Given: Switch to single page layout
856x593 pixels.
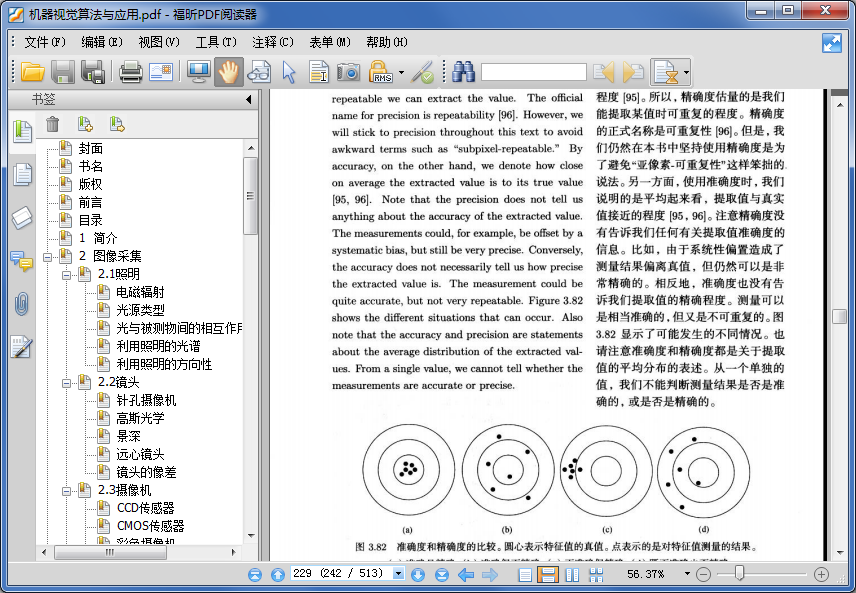Looking at the screenshot, I should click(525, 574).
